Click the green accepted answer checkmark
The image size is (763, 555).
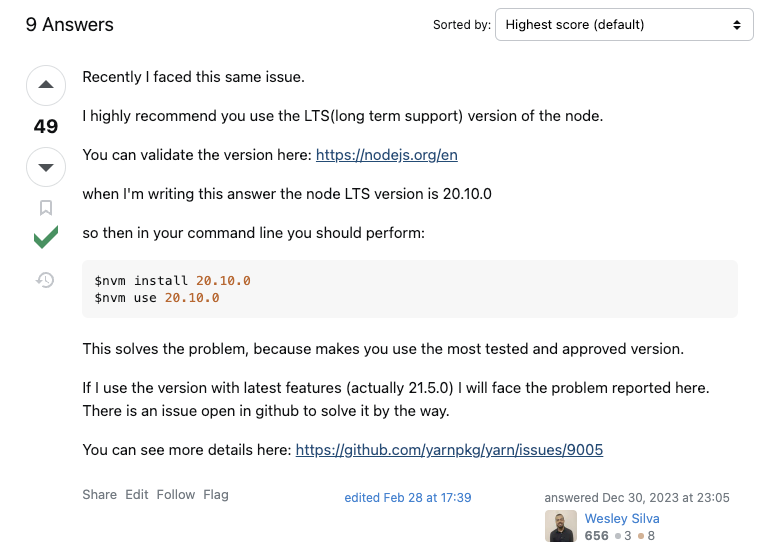[x=46, y=238]
